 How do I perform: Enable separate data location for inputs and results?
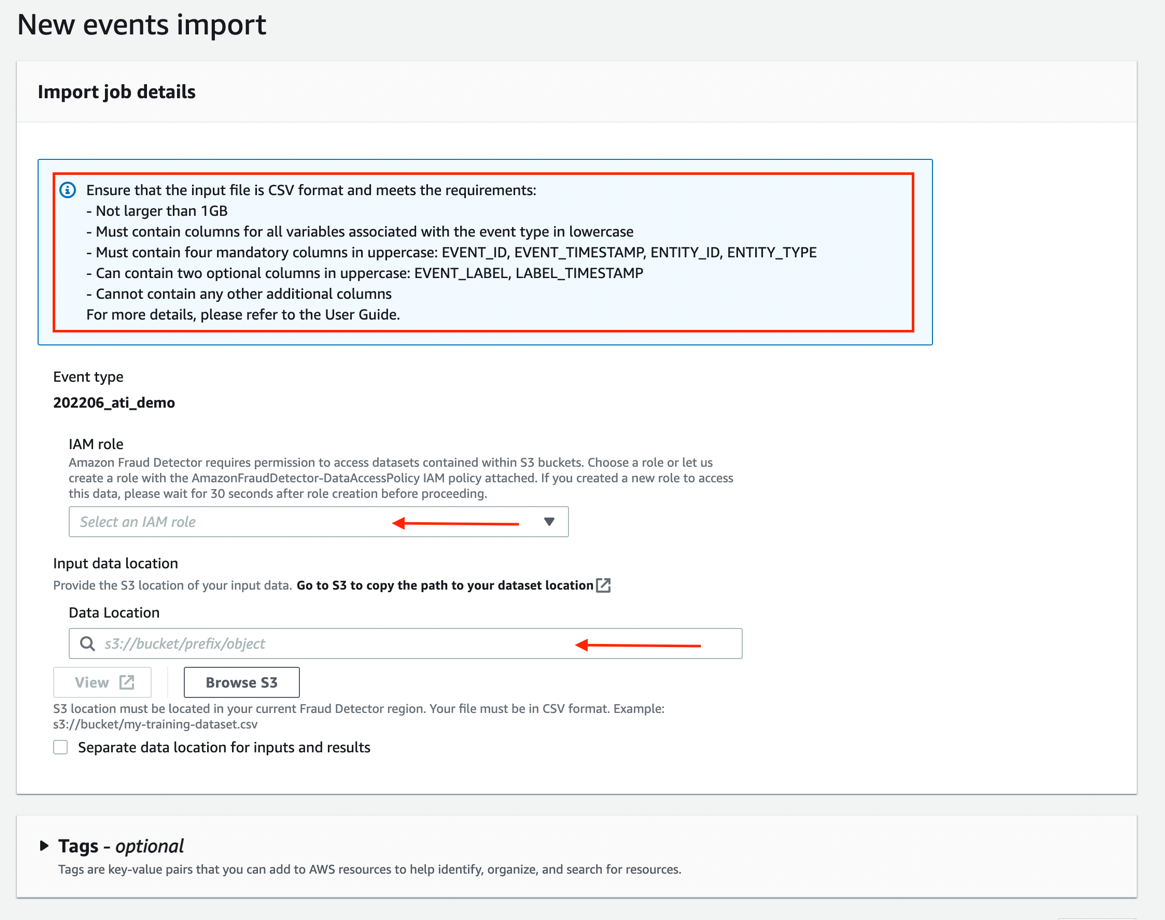[x=61, y=747]
